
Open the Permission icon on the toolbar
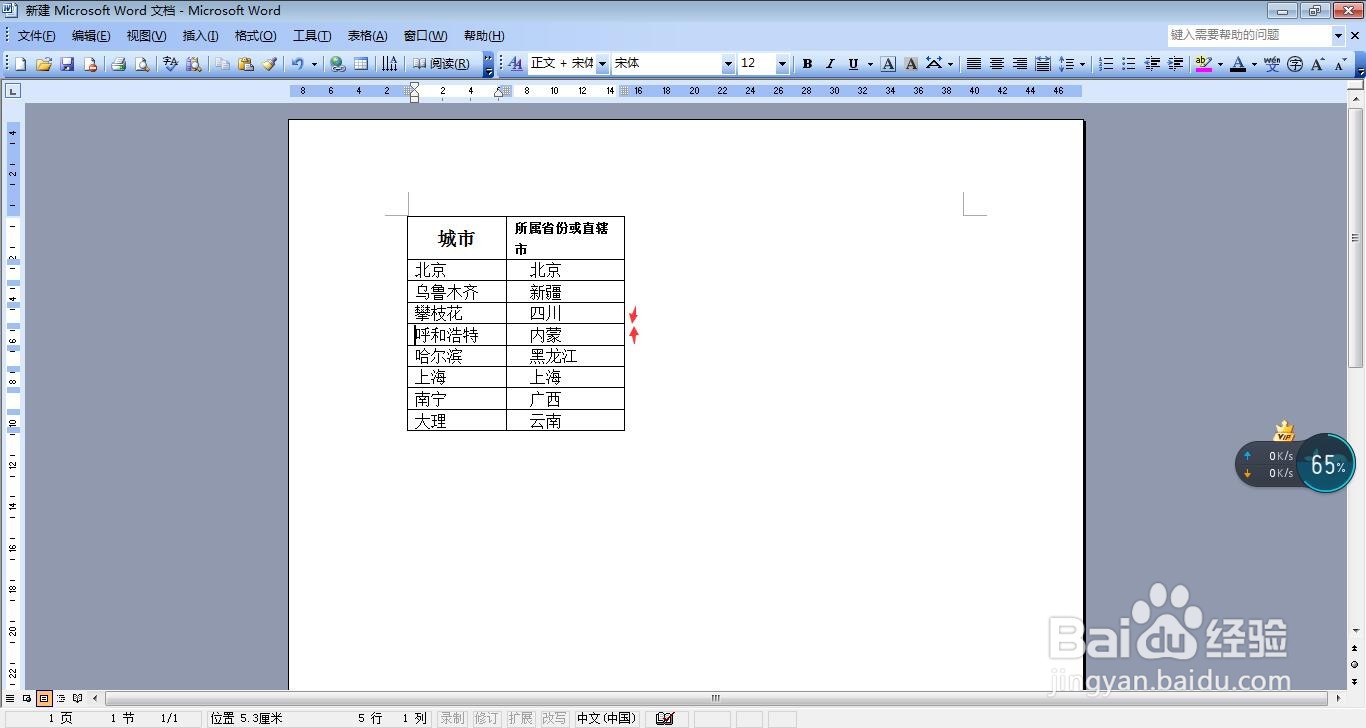click(x=90, y=64)
